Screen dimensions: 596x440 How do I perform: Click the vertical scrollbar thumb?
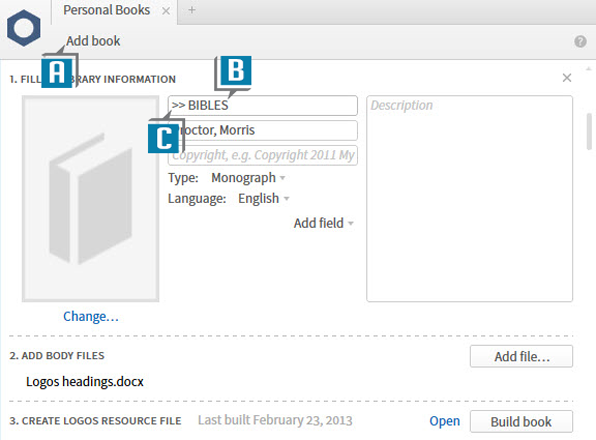[589, 131]
